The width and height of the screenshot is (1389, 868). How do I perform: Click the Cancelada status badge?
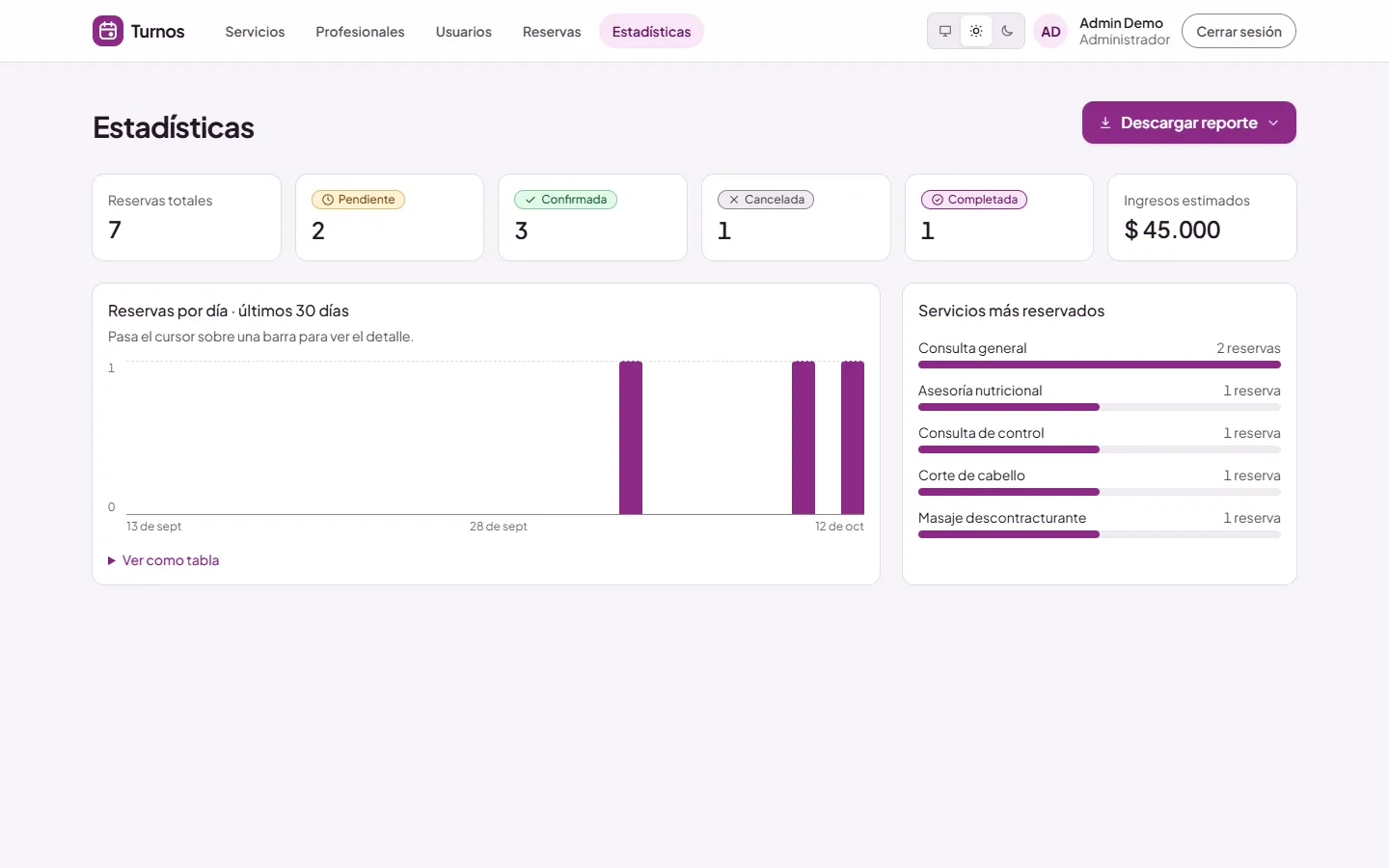pos(766,200)
